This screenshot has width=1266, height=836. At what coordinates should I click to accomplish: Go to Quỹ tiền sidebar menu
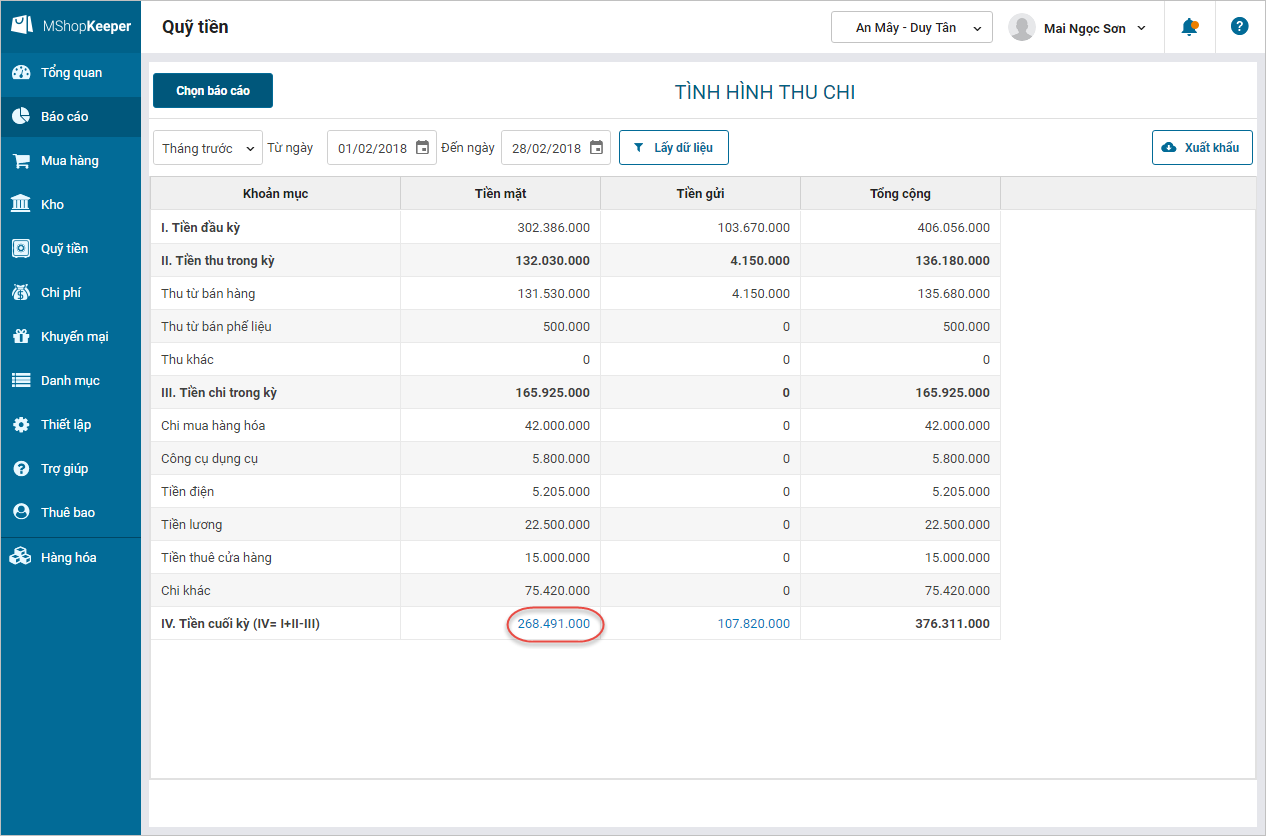(64, 249)
